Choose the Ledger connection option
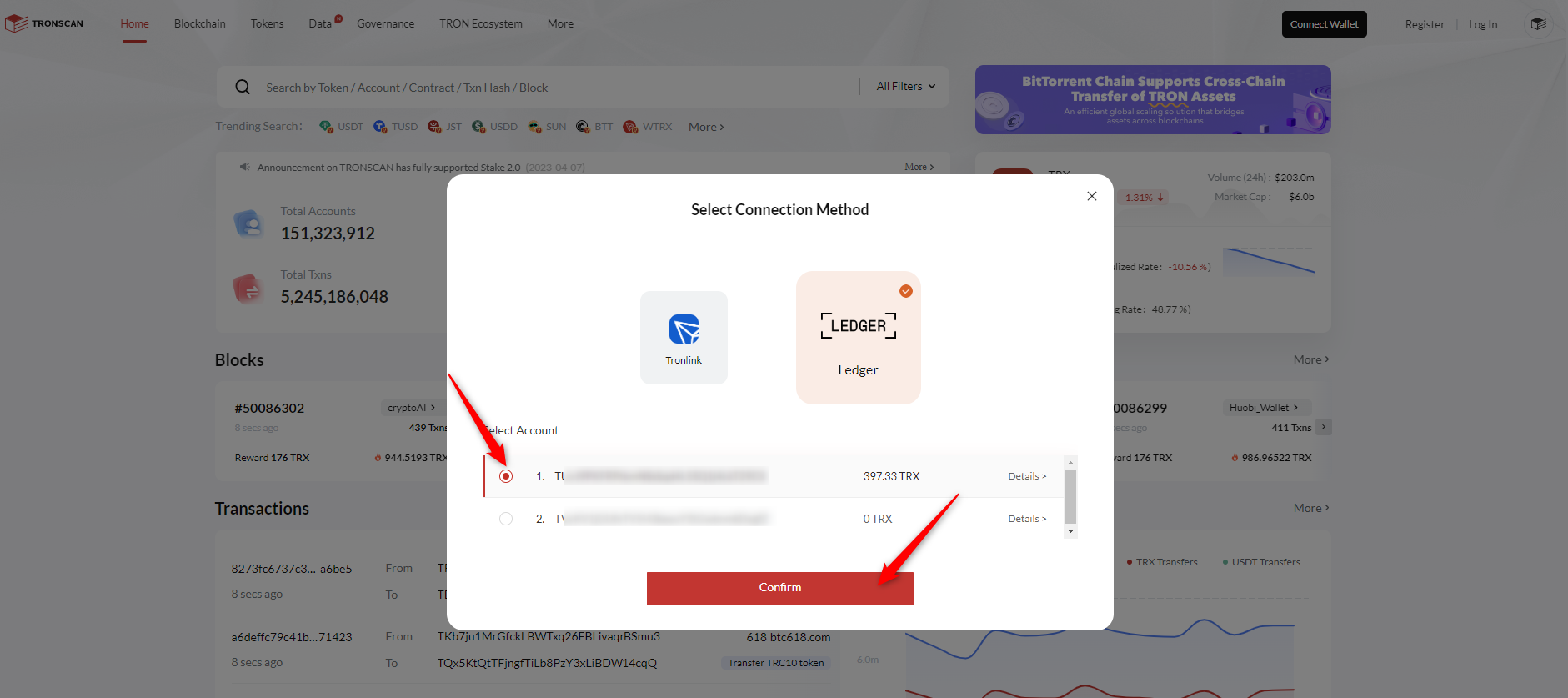This screenshot has height=698, width=1568. pos(858,338)
